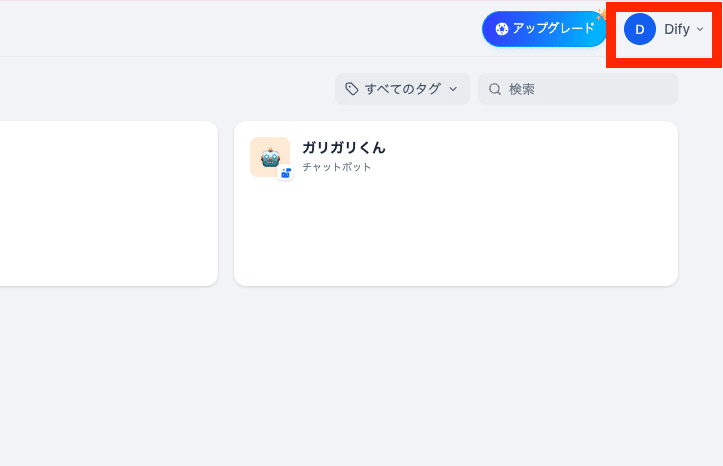Viewport: 723px width, 466px height.
Task: Click the アップグレード upgrade button
Action: point(545,29)
